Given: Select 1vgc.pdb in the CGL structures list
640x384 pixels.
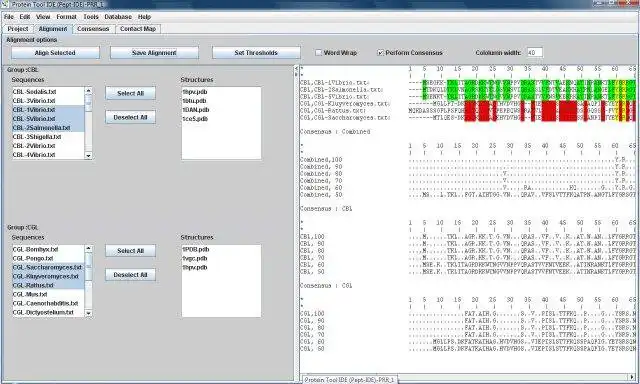Looking at the screenshot, I should [x=221, y=258].
